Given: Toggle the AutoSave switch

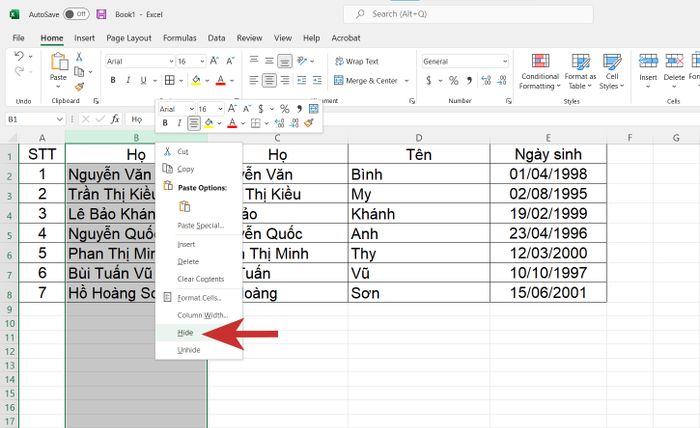Looking at the screenshot, I should point(76,14).
